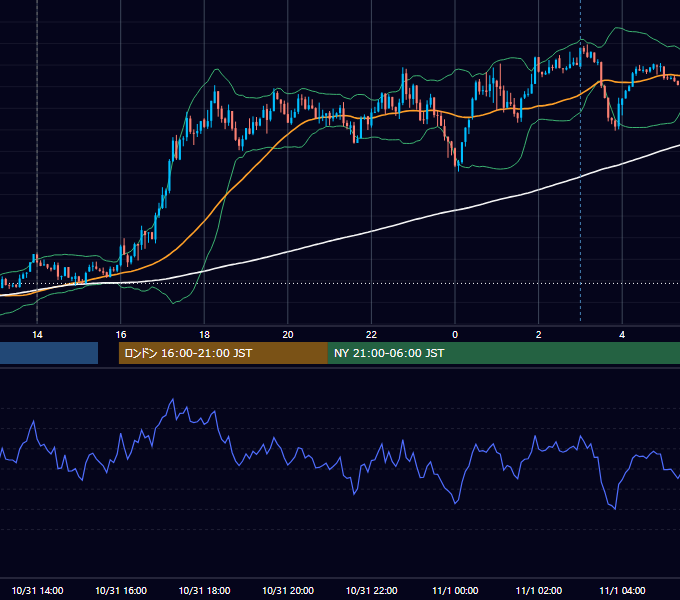Click the hour label 4 on axis
The width and height of the screenshot is (680, 600).
pos(622,335)
